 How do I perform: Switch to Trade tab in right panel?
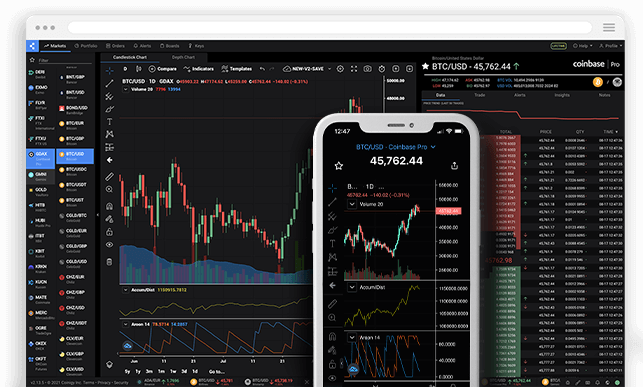pos(480,95)
